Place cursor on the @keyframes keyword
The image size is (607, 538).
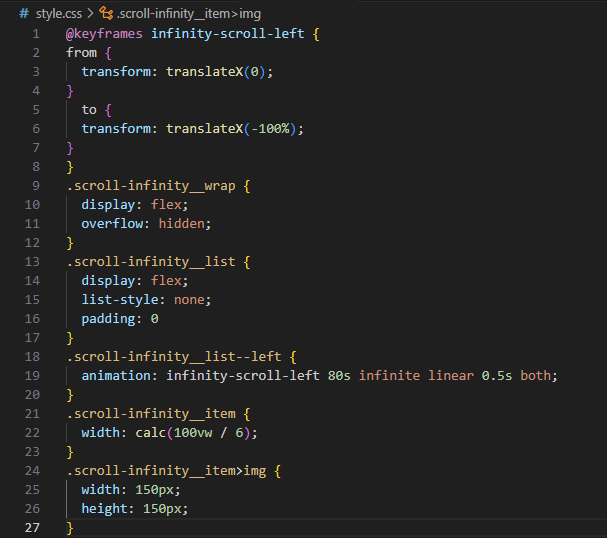104,33
